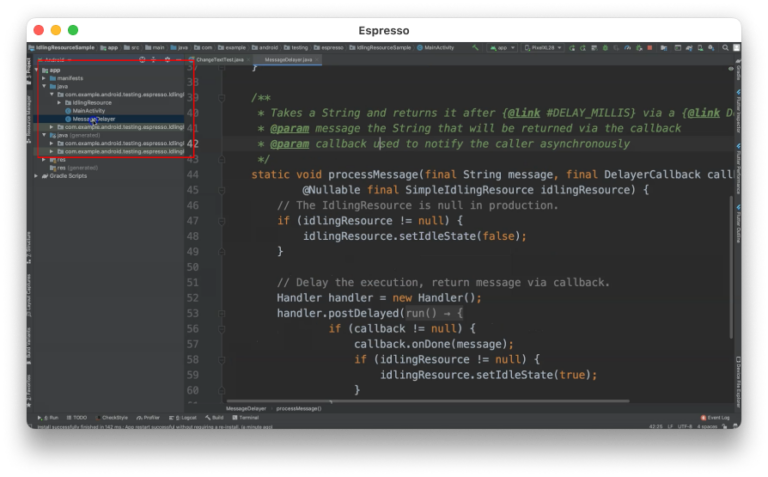This screenshot has height=477, width=768.
Task: Click MainActivity in top breadcrumb bar
Action: point(435,48)
